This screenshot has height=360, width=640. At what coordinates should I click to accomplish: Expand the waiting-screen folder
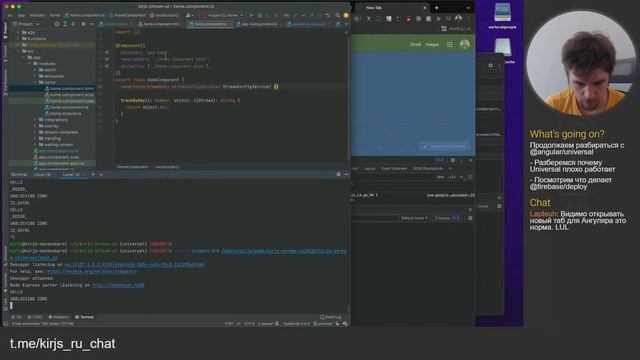tap(35, 144)
